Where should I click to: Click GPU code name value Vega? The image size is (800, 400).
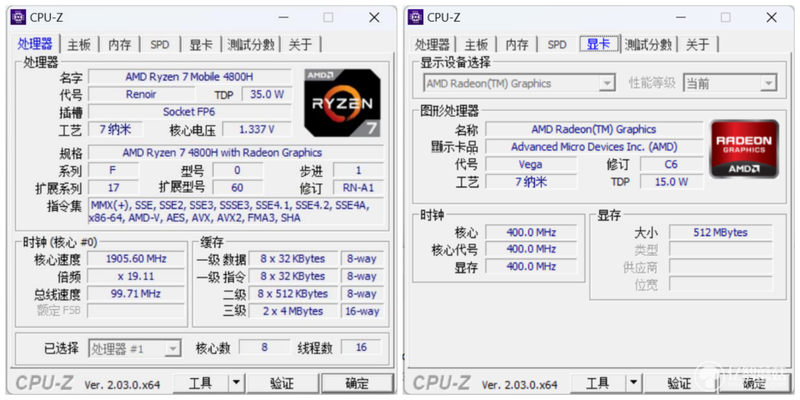coord(531,164)
